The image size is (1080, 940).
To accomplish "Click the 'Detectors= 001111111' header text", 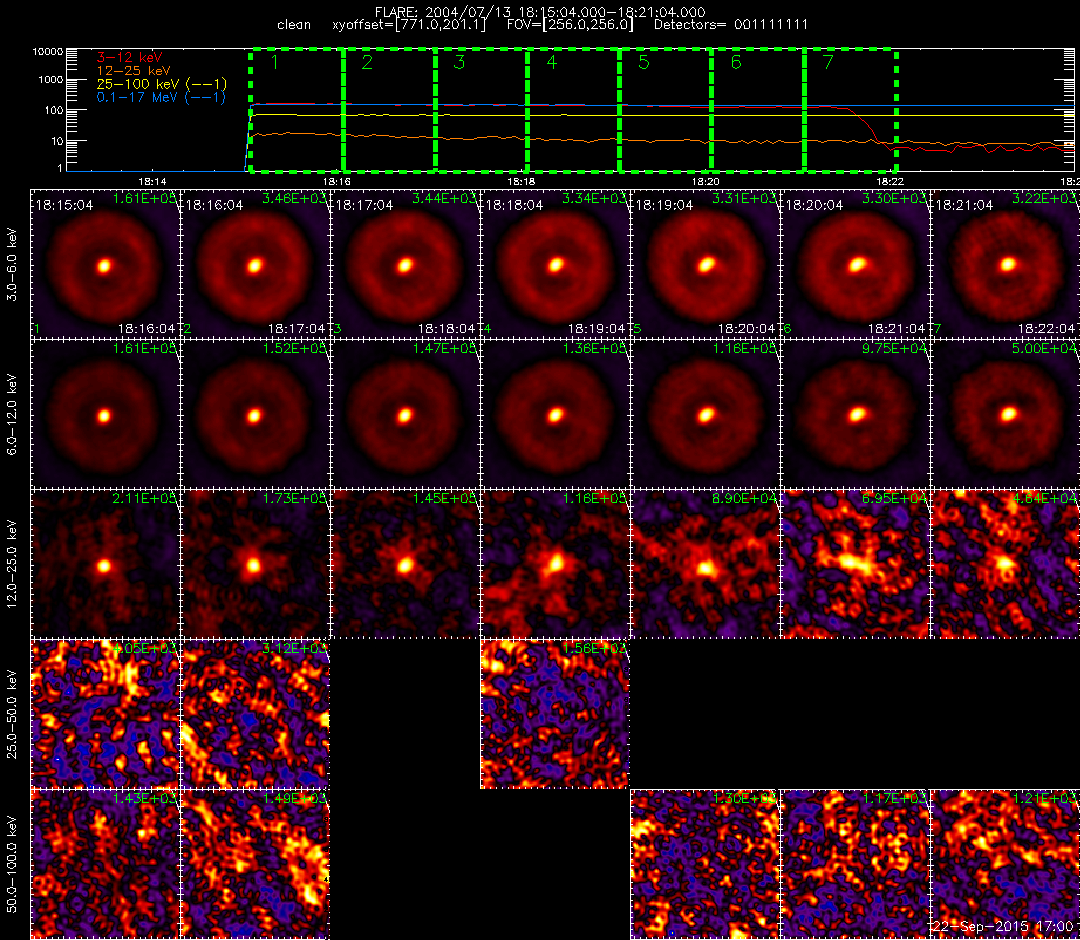I will tap(730, 25).
